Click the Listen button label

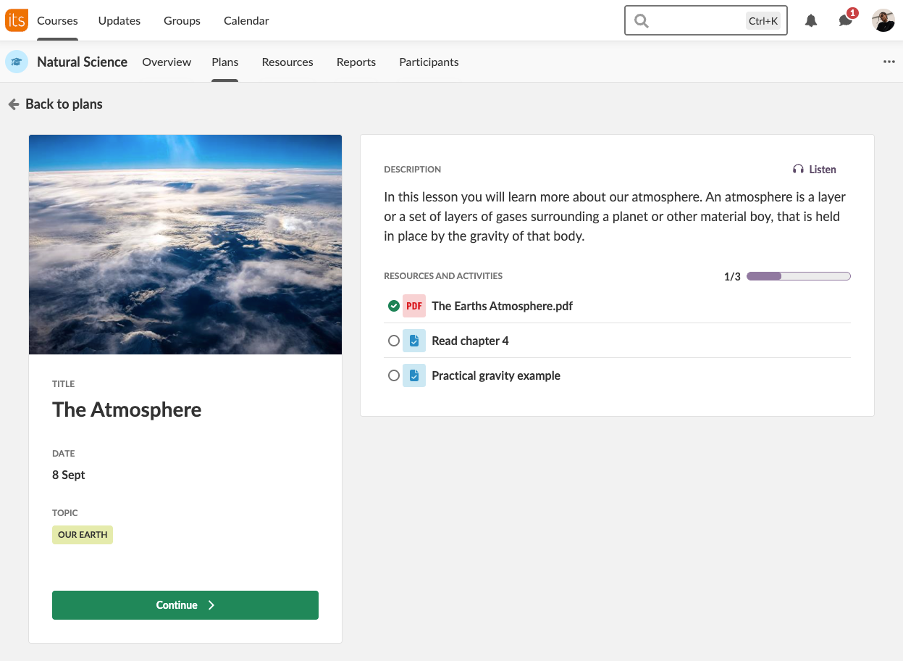[x=822, y=169]
